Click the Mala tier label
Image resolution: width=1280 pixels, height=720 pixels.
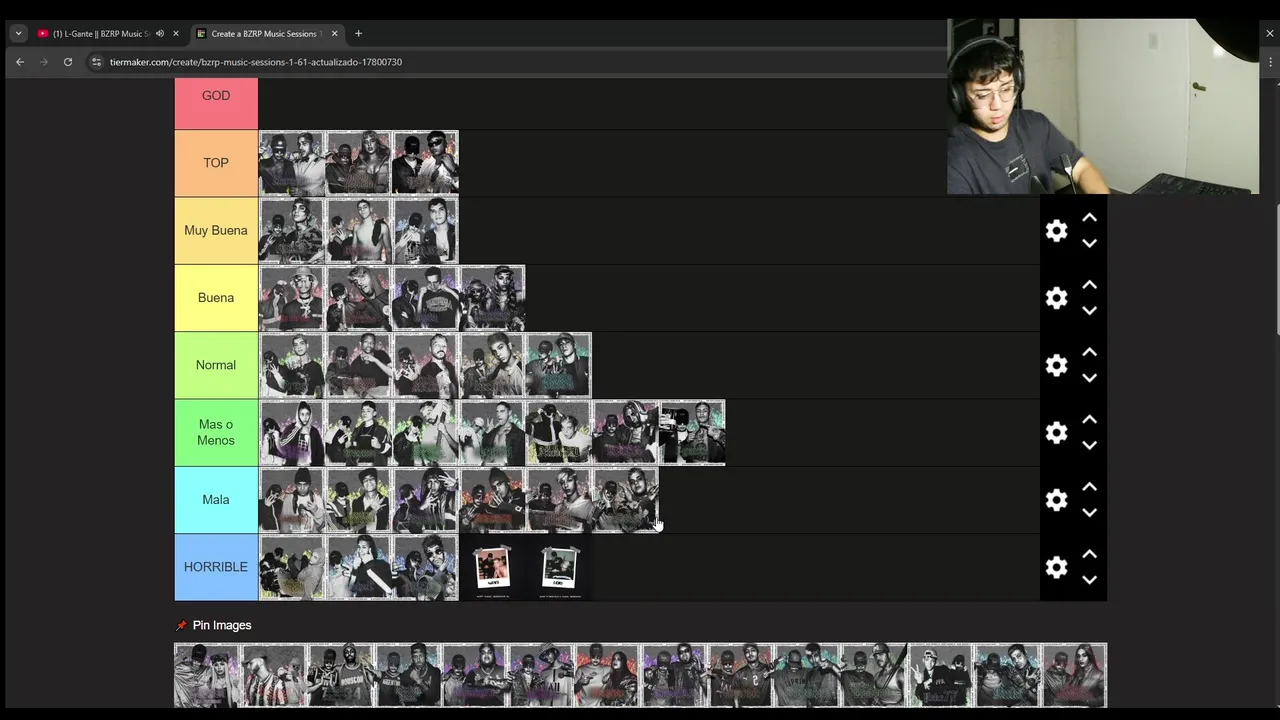coord(216,500)
